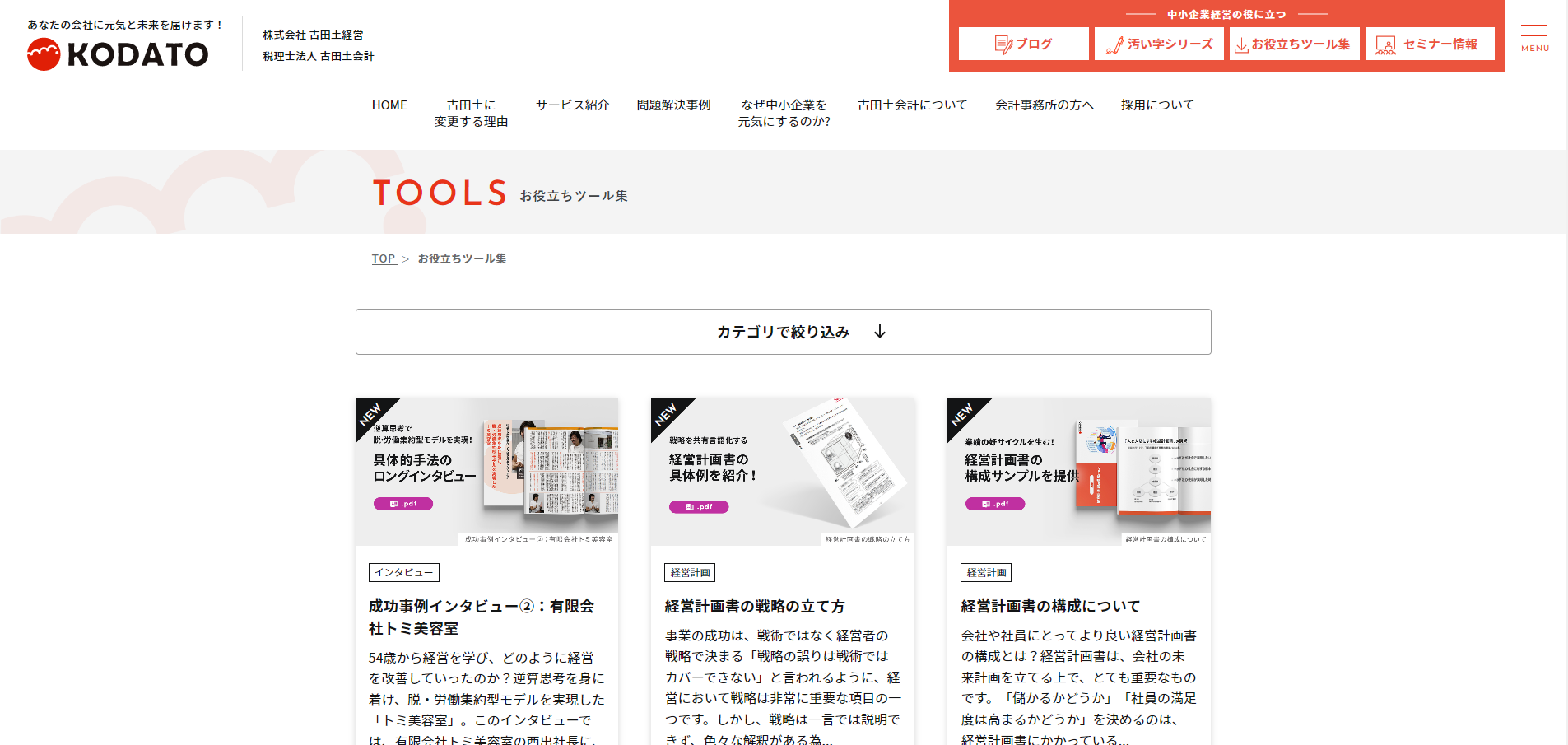The height and width of the screenshot is (745, 1568).
Task: Click the download icon for お役立ちツール集
Action: click(x=1241, y=45)
